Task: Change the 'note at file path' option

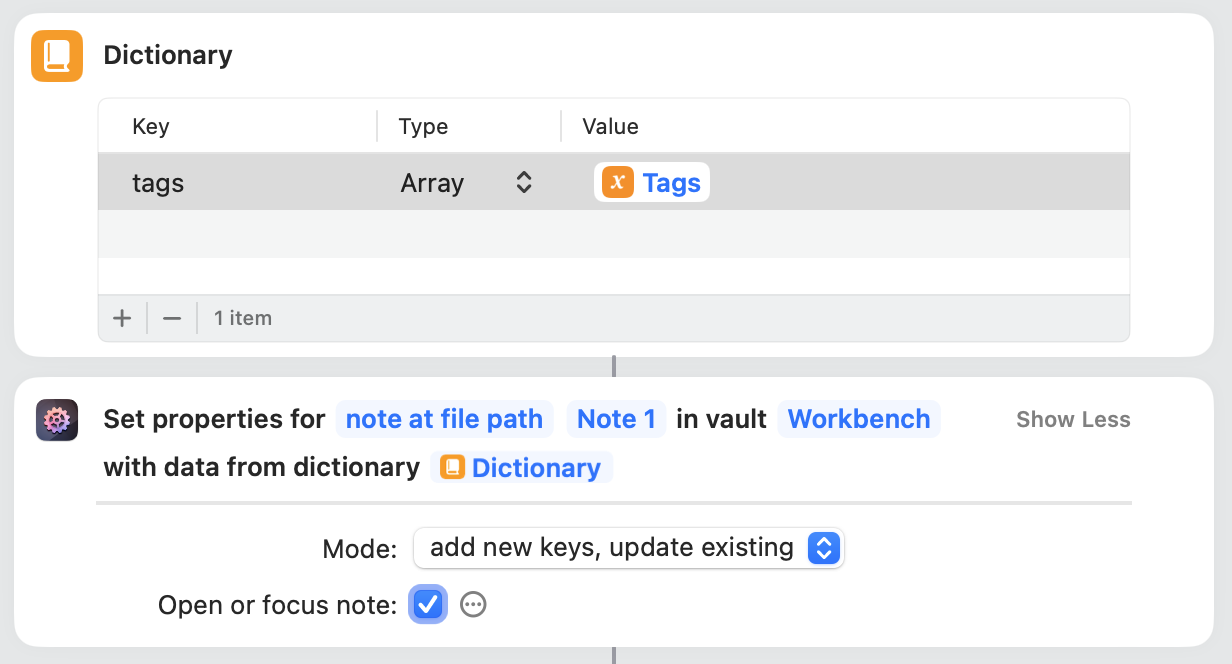Action: pyautogui.click(x=444, y=419)
